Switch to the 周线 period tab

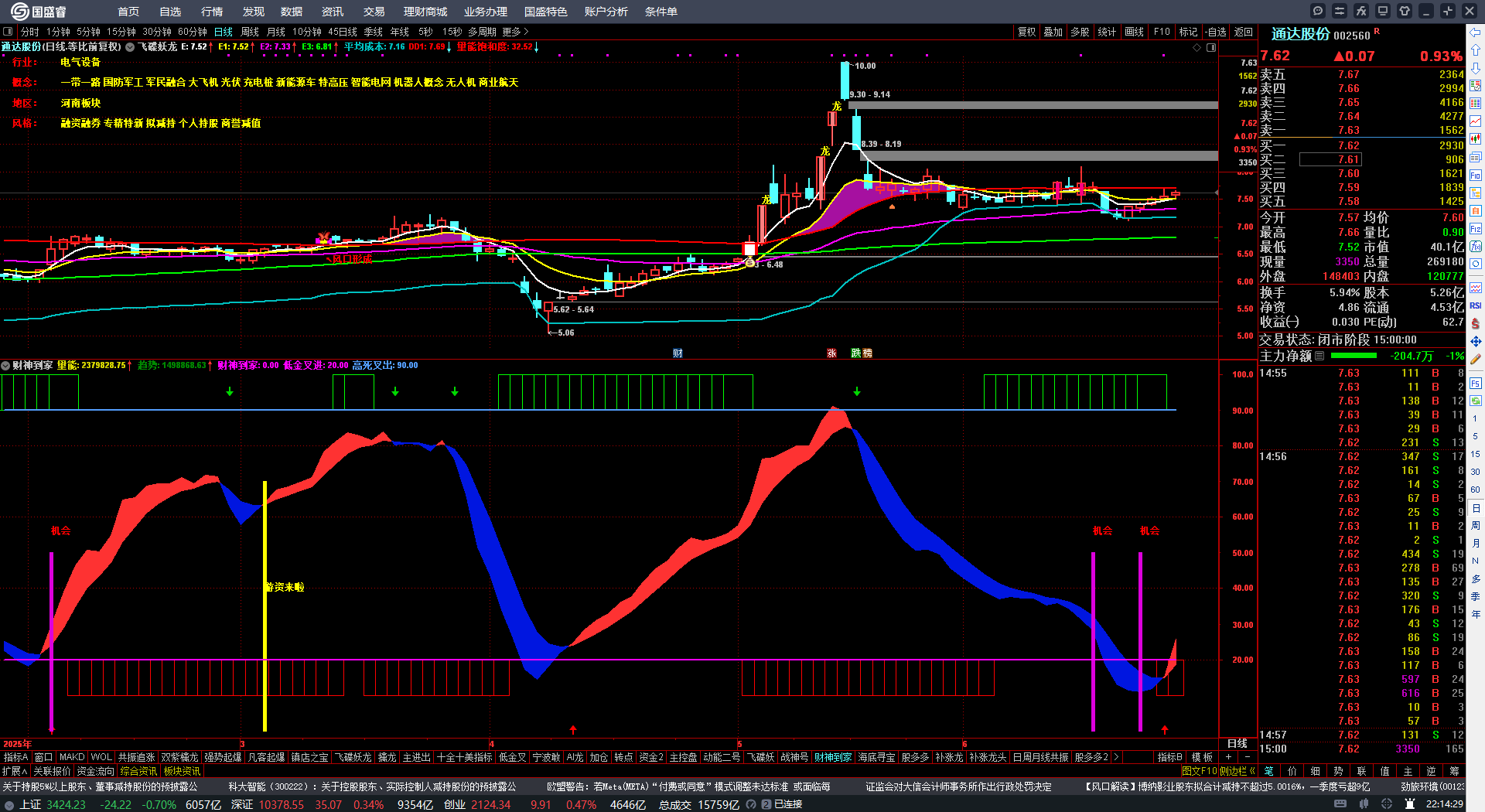[250, 32]
